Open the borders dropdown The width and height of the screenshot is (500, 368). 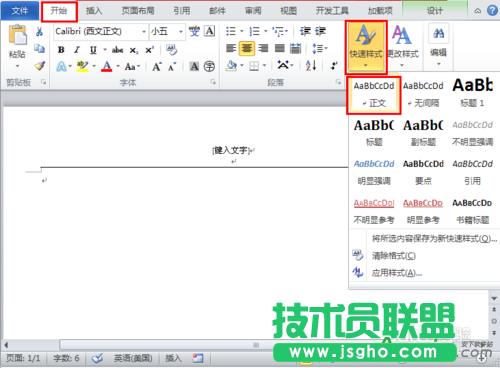pyautogui.click(x=265, y=66)
